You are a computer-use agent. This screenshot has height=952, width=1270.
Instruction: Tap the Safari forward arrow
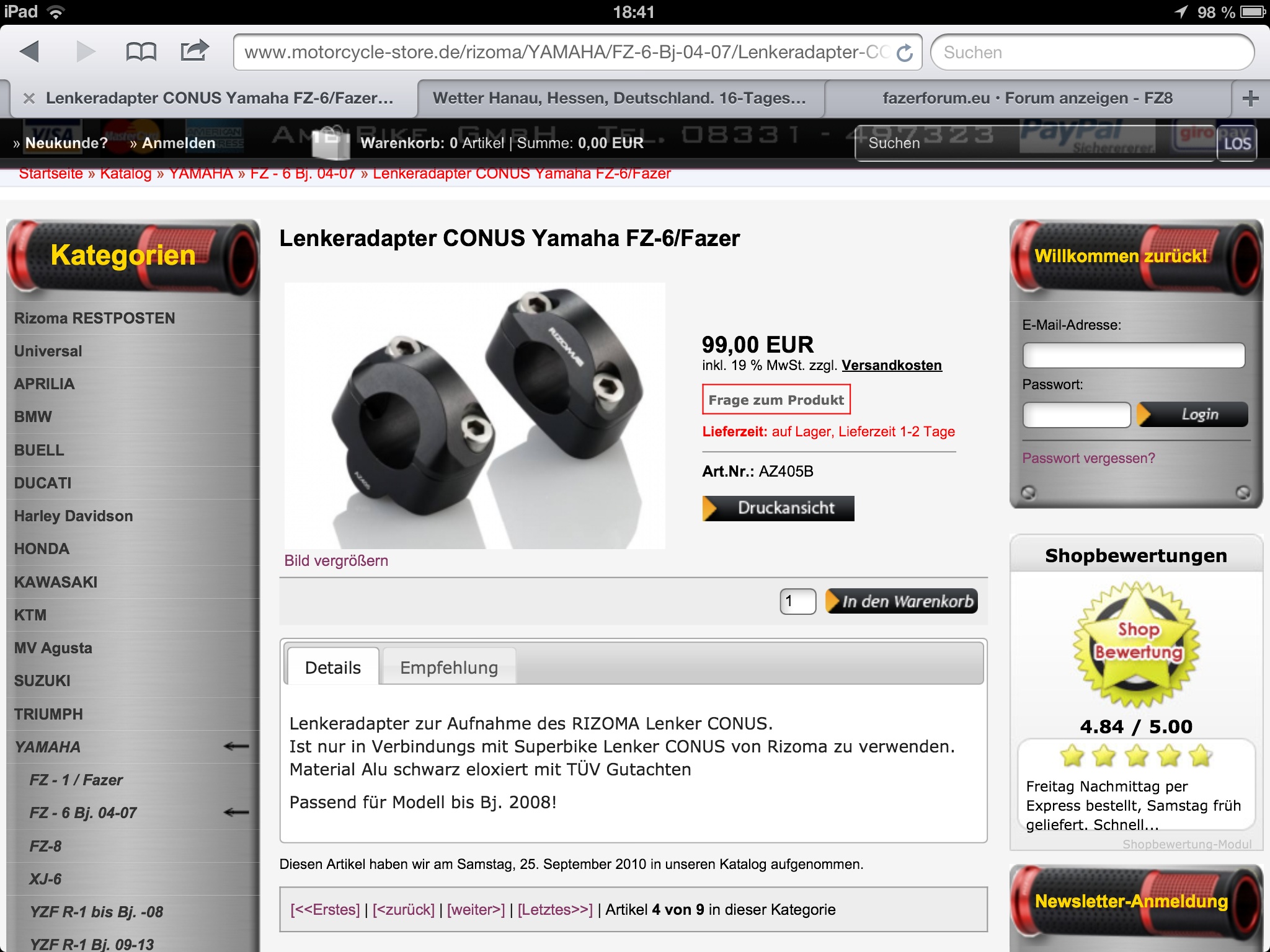point(86,51)
